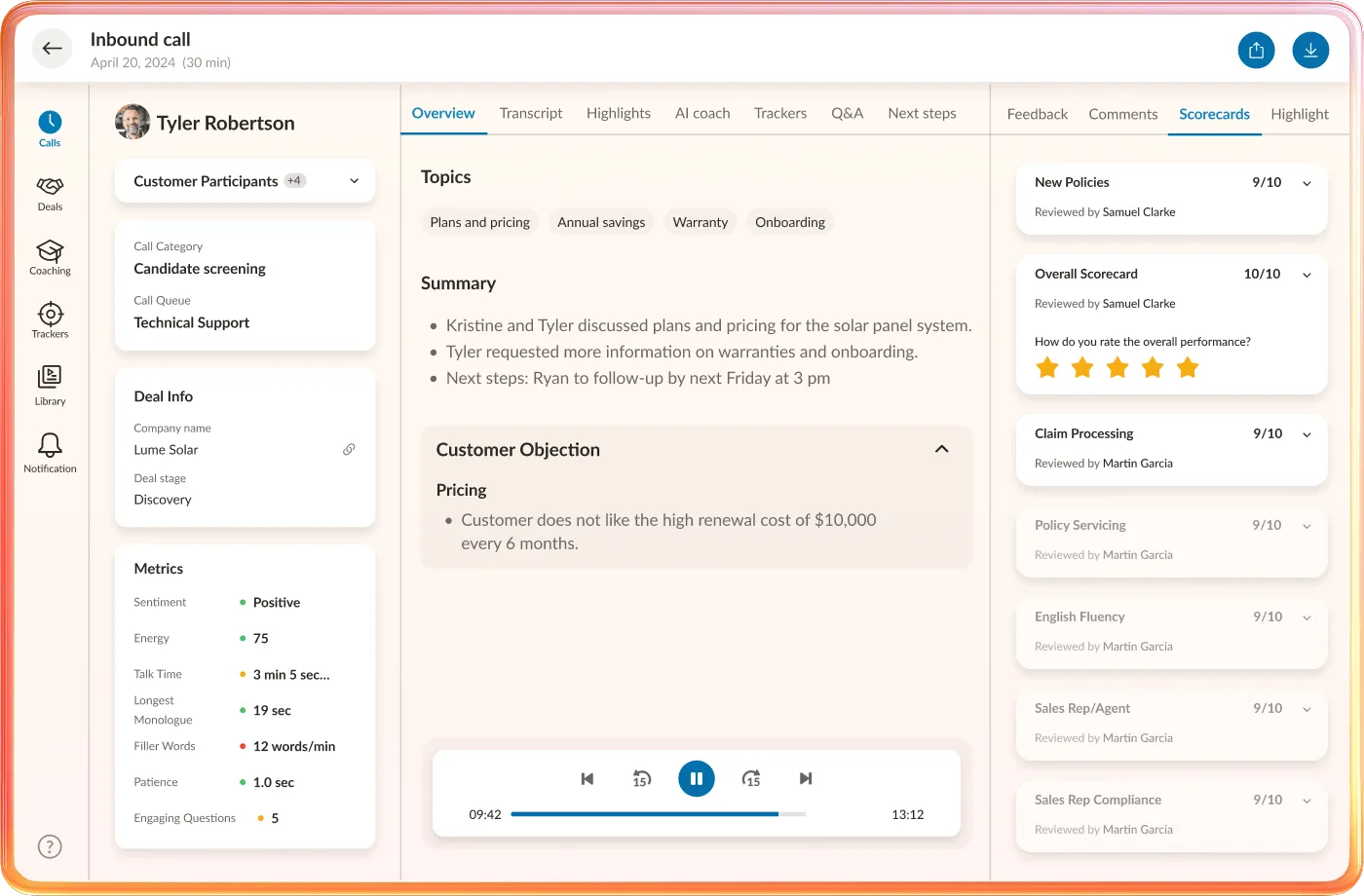Download the call recording

[1310, 49]
